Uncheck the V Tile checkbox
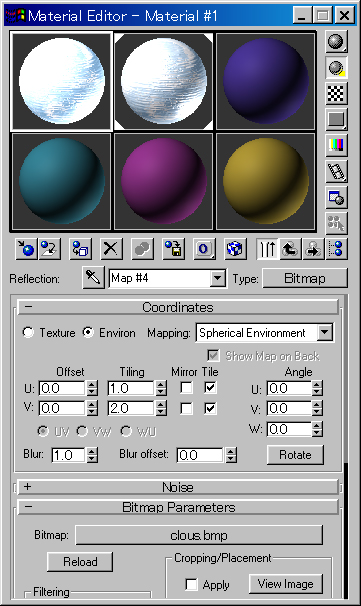The image size is (361, 606). click(x=210, y=408)
